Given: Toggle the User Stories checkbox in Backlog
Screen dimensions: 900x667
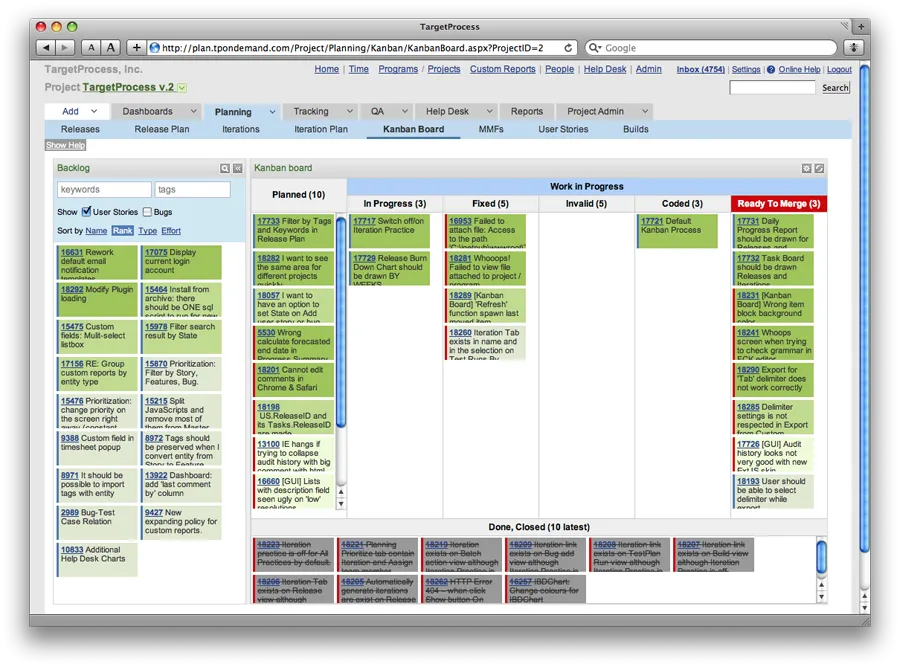Looking at the screenshot, I should 86,211.
